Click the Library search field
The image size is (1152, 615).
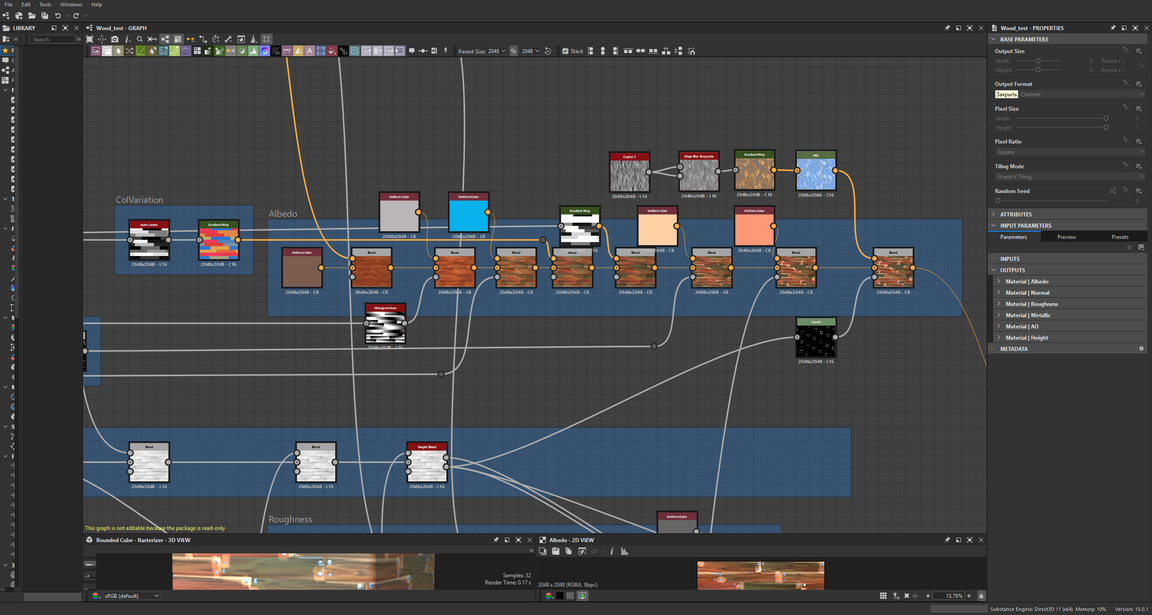coord(52,39)
